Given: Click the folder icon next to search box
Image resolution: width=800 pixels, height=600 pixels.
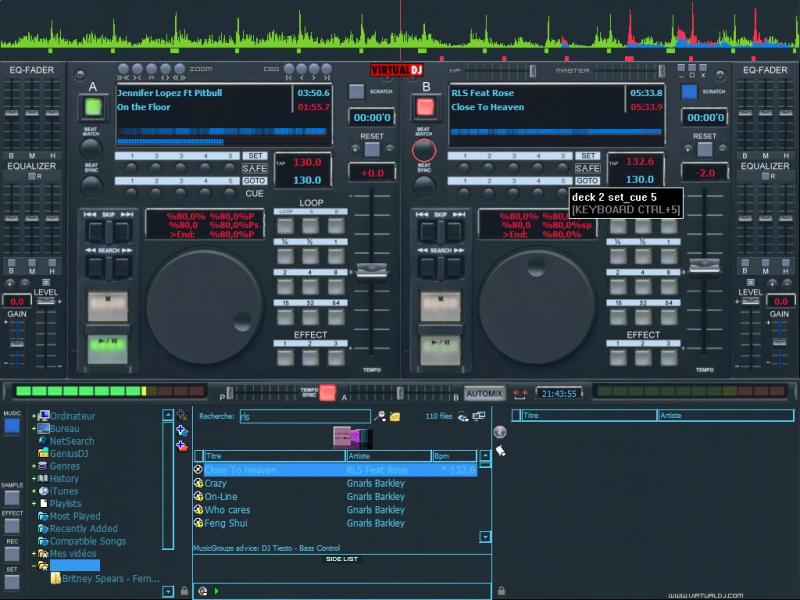Looking at the screenshot, I should [x=395, y=416].
